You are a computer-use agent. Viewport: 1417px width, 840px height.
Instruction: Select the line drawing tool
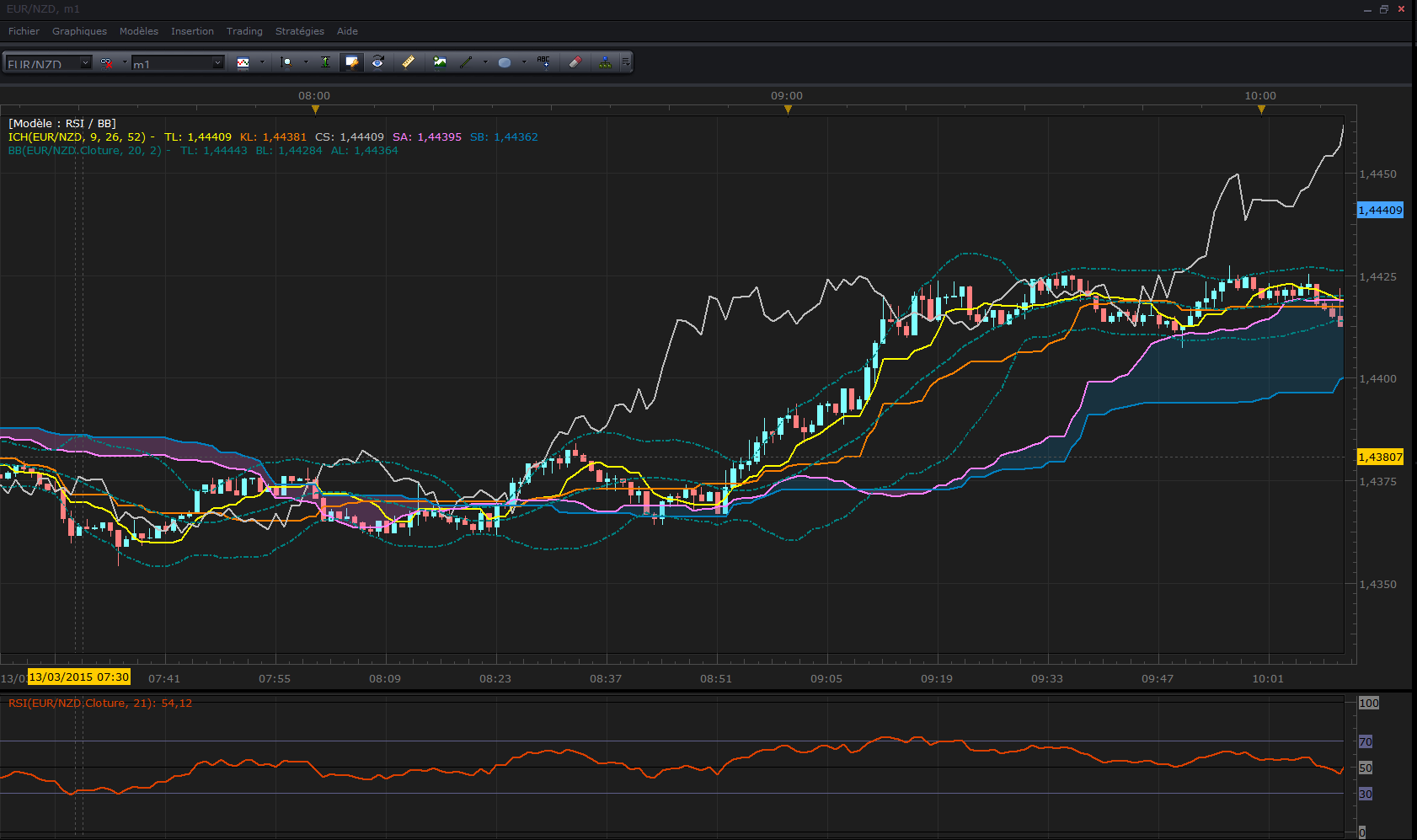[466, 62]
